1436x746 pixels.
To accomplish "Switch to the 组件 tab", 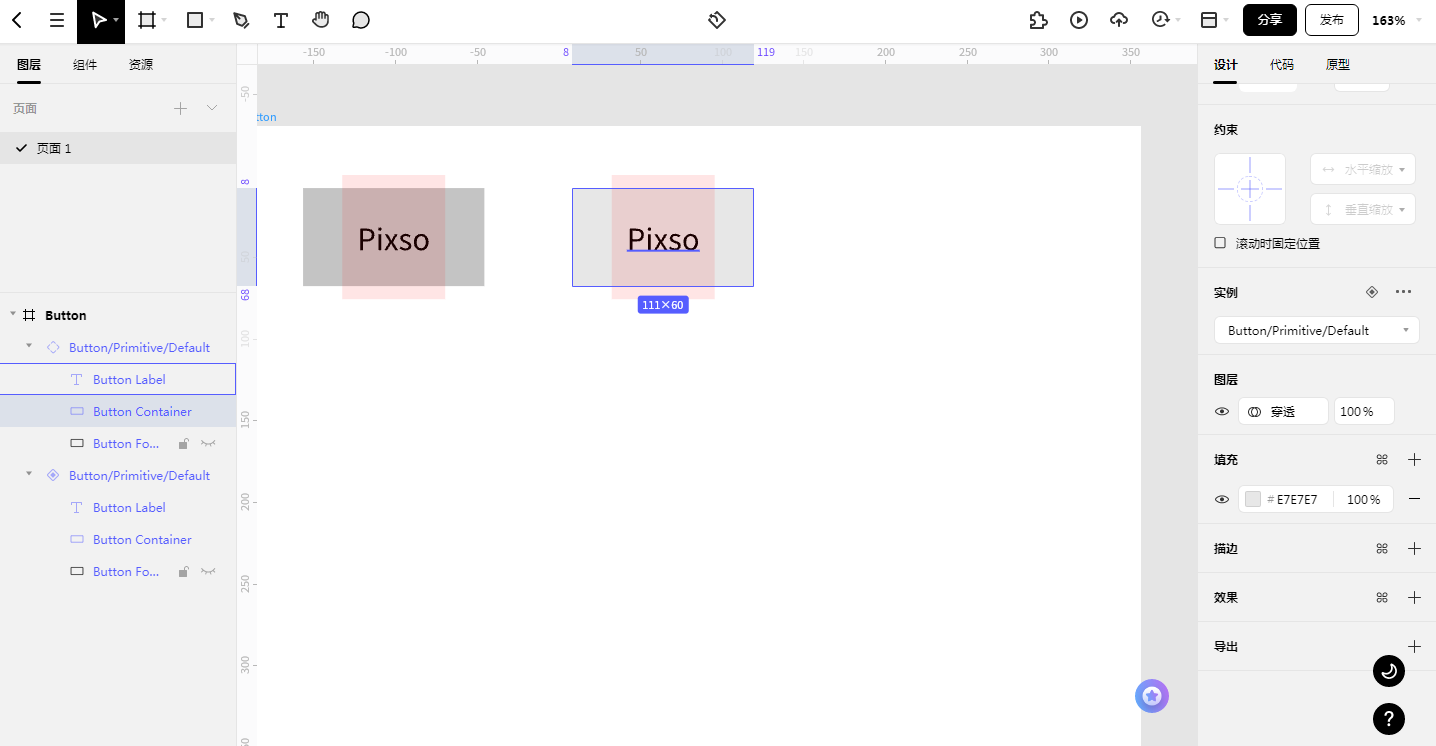I will (85, 65).
